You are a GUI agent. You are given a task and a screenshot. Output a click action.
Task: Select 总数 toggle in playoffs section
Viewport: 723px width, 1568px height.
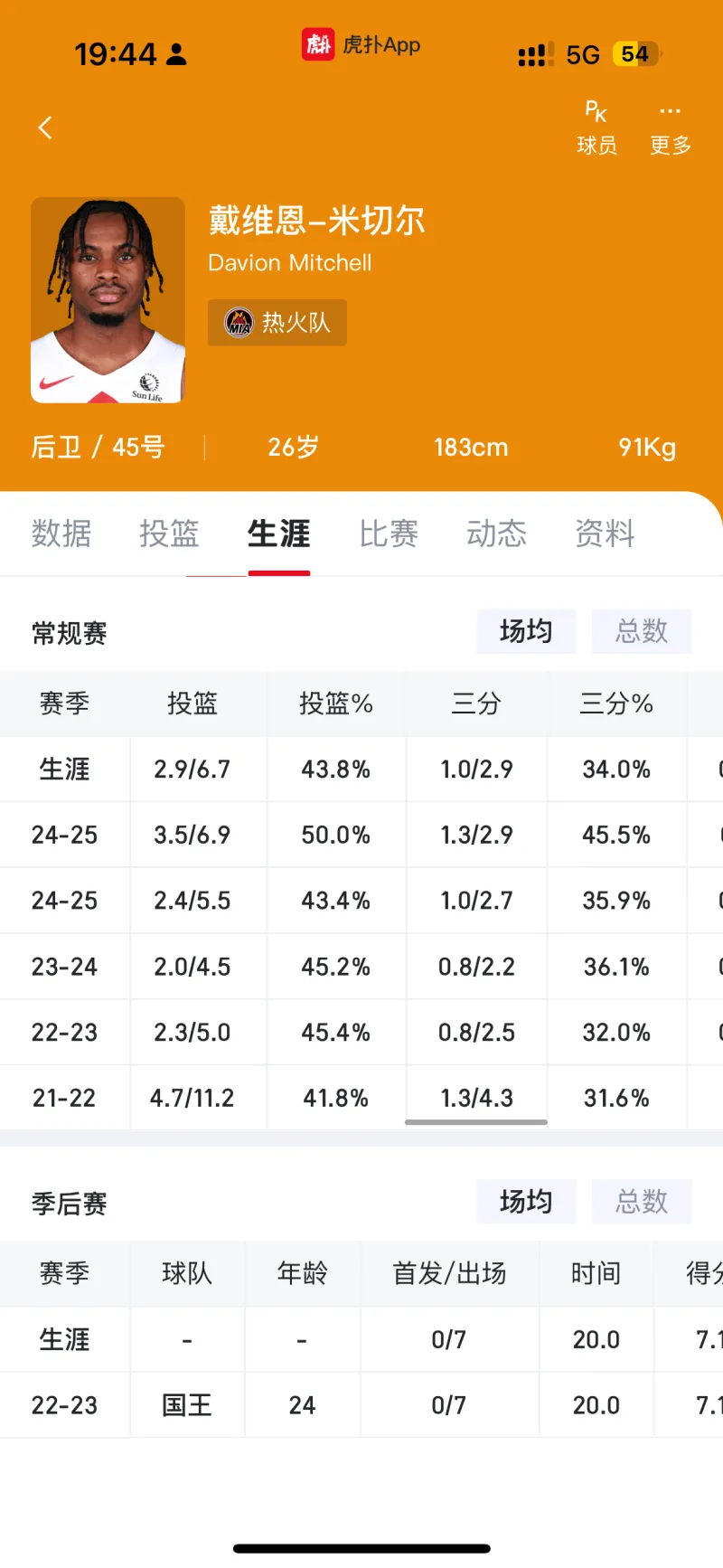pyautogui.click(x=642, y=1201)
